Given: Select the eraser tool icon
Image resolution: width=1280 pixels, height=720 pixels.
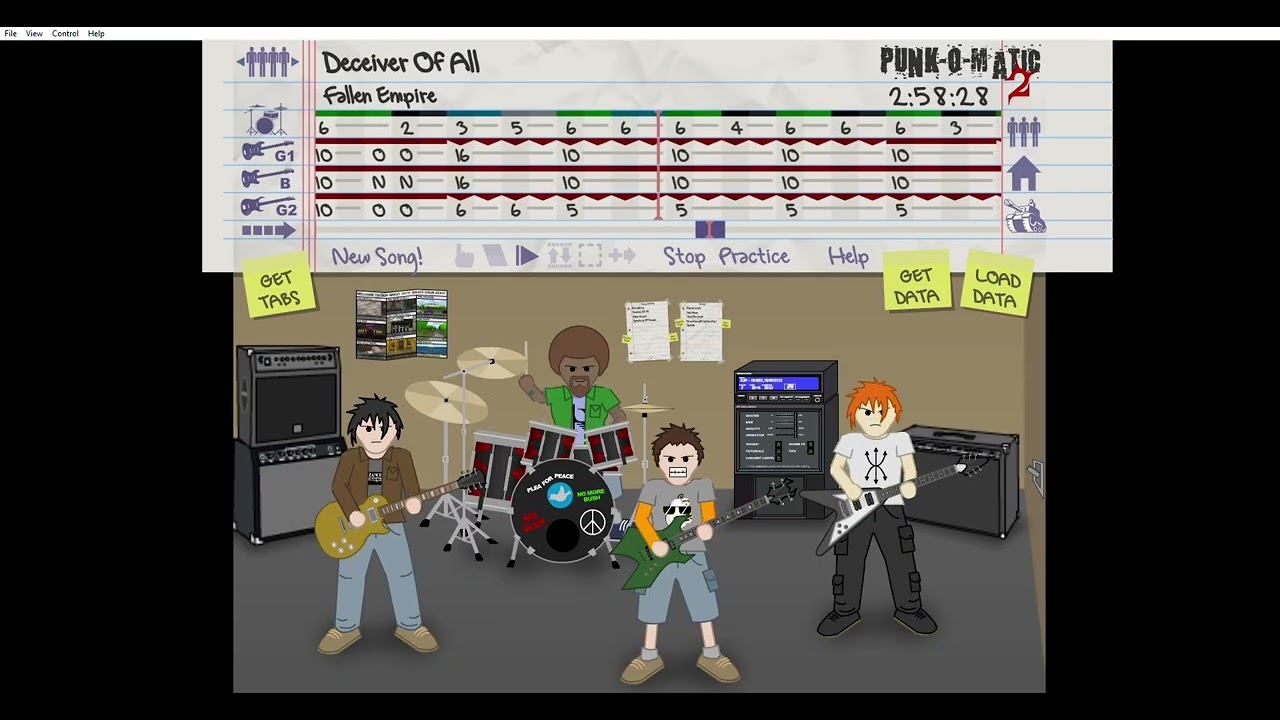Looking at the screenshot, I should 496,257.
